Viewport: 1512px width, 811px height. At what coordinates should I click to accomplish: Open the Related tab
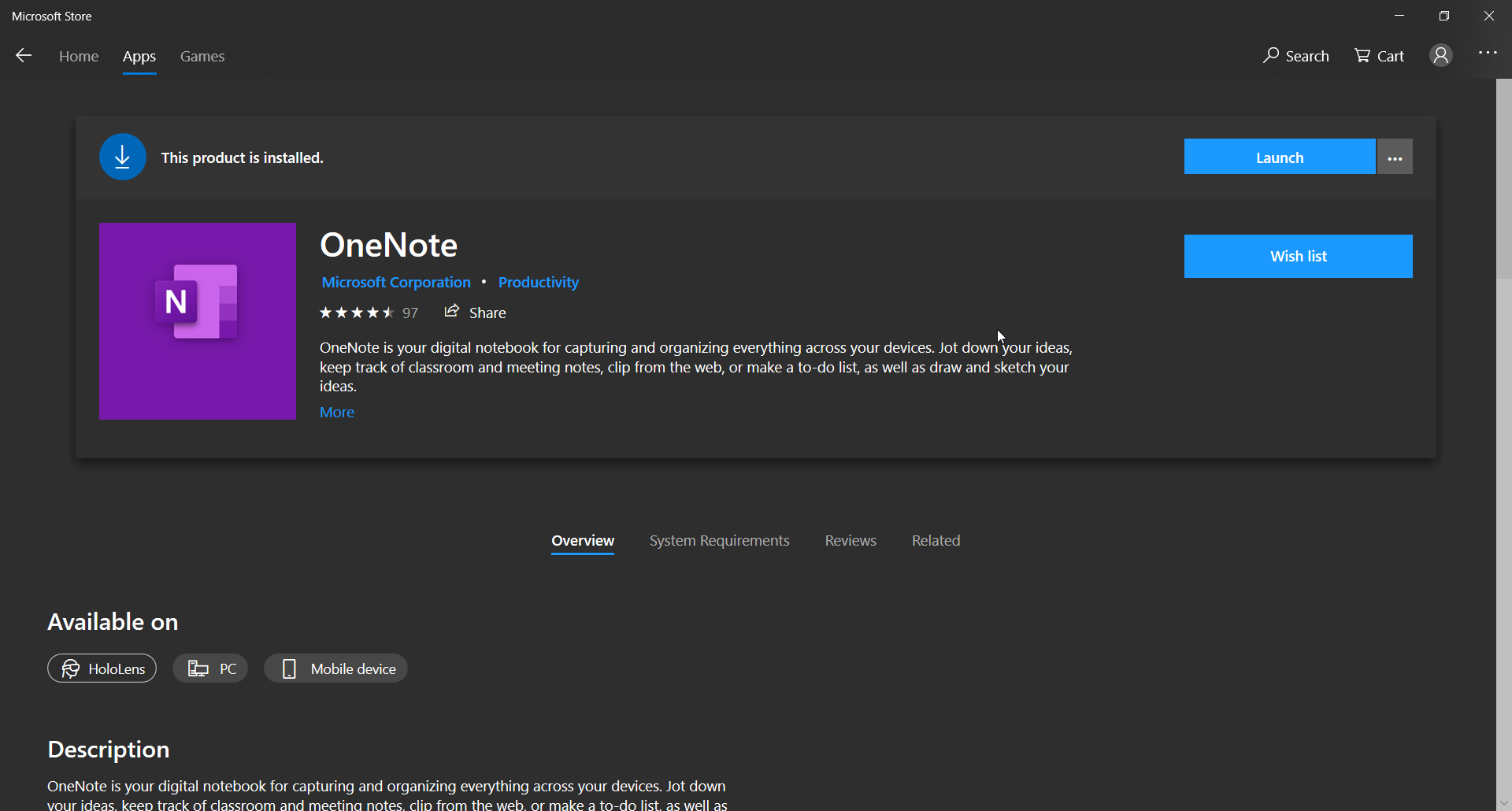[936, 540]
